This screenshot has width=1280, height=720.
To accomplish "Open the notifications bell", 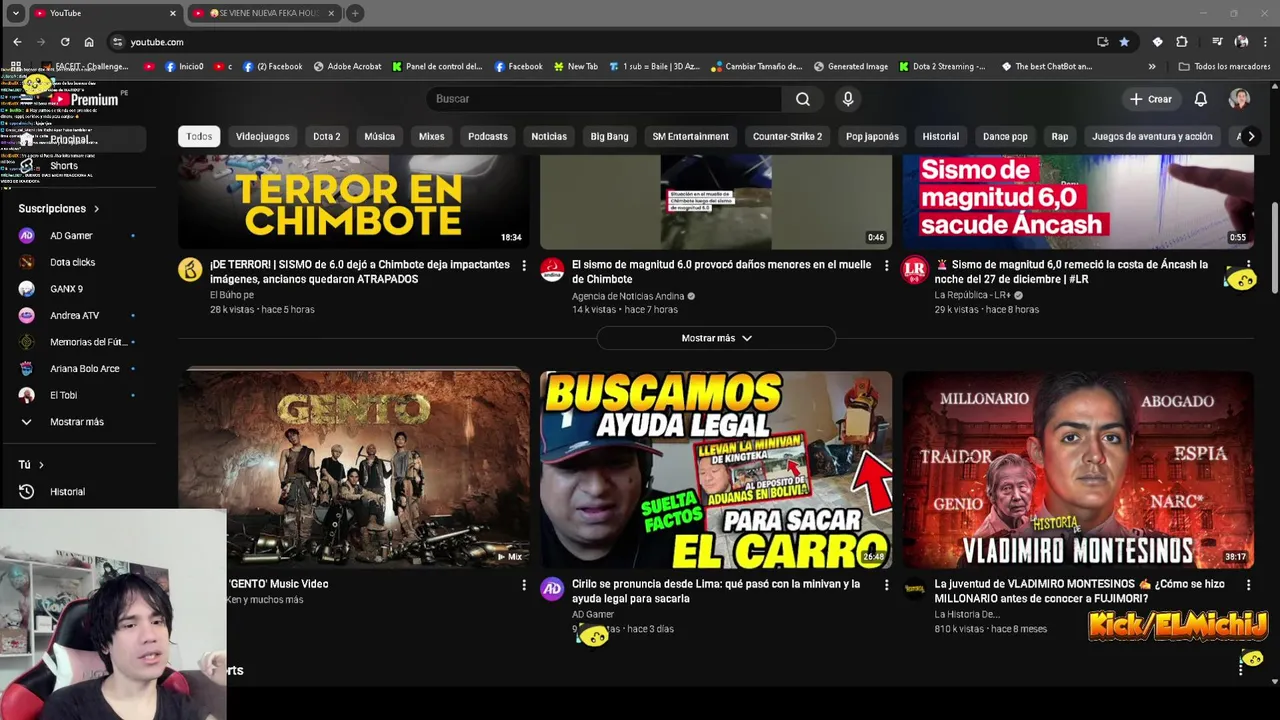I will 1201,99.
